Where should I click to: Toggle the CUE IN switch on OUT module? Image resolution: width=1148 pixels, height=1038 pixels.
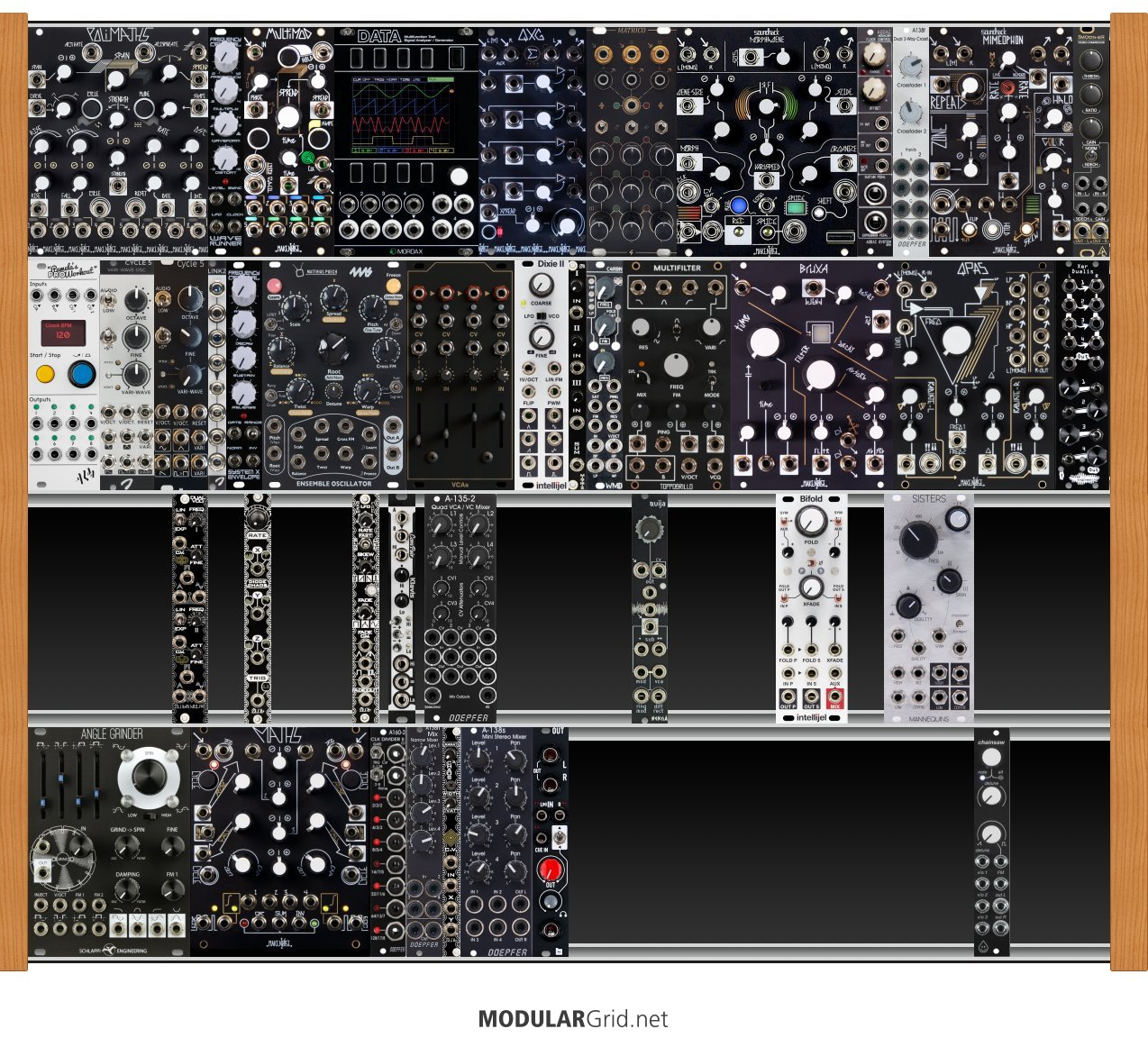(560, 838)
